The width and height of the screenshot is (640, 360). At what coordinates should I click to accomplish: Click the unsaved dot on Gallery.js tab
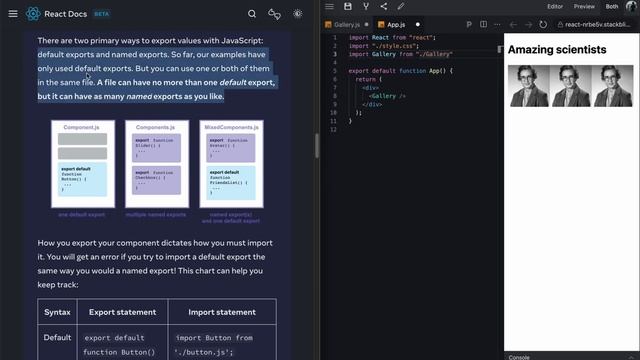tap(367, 24)
